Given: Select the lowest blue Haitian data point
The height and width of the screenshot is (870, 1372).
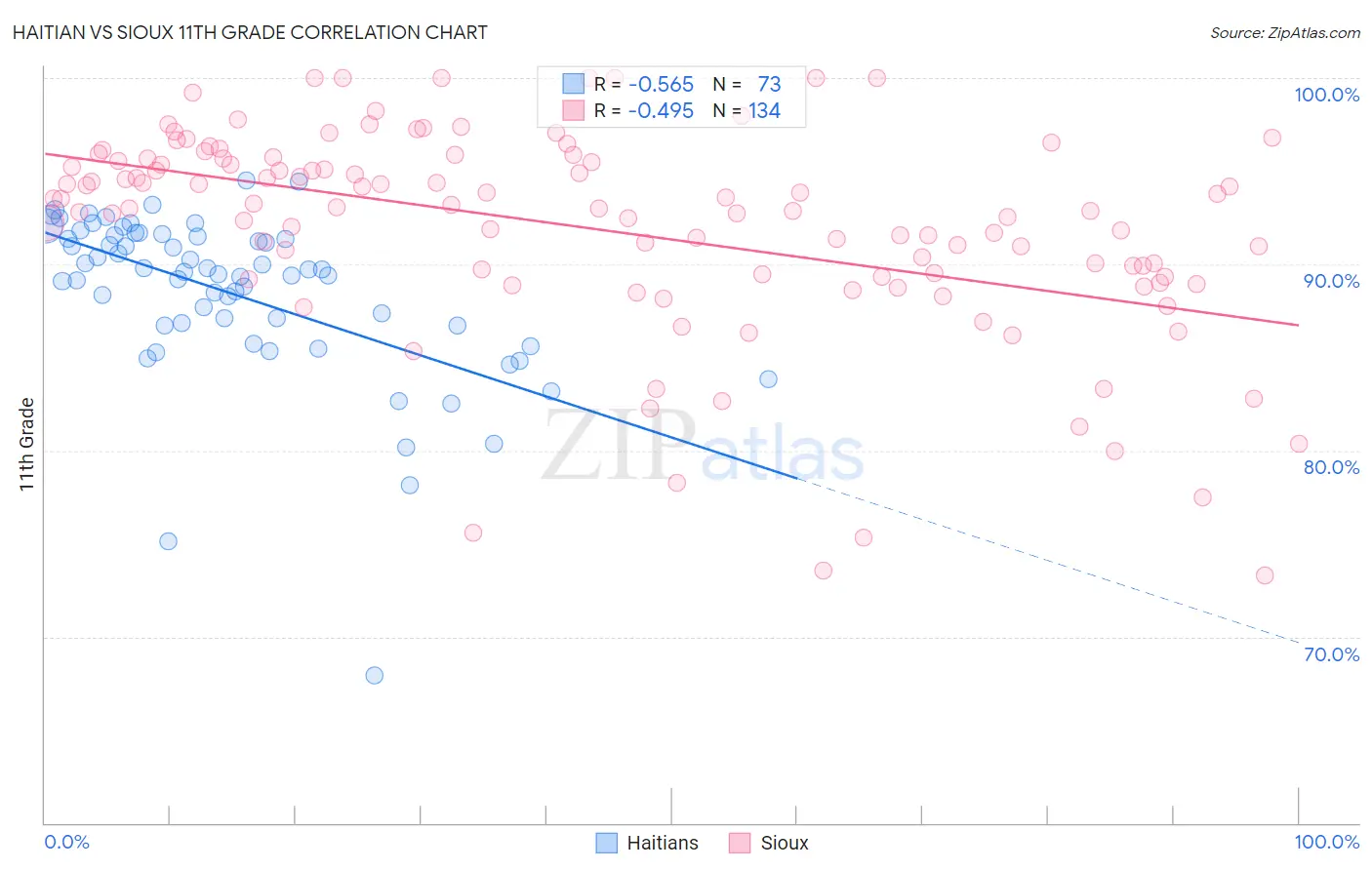Looking at the screenshot, I should pos(374,675).
